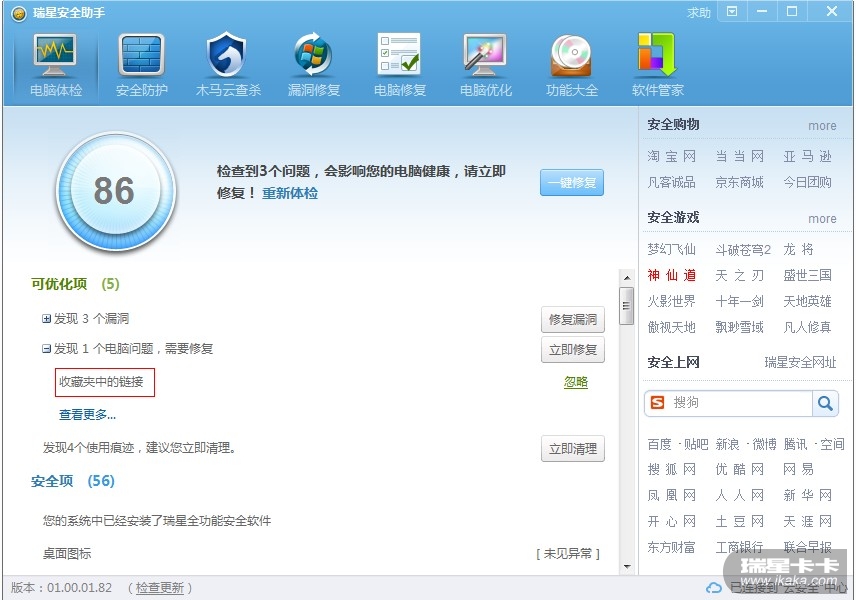Select the 木马云查杀 shield icon

coord(227,55)
